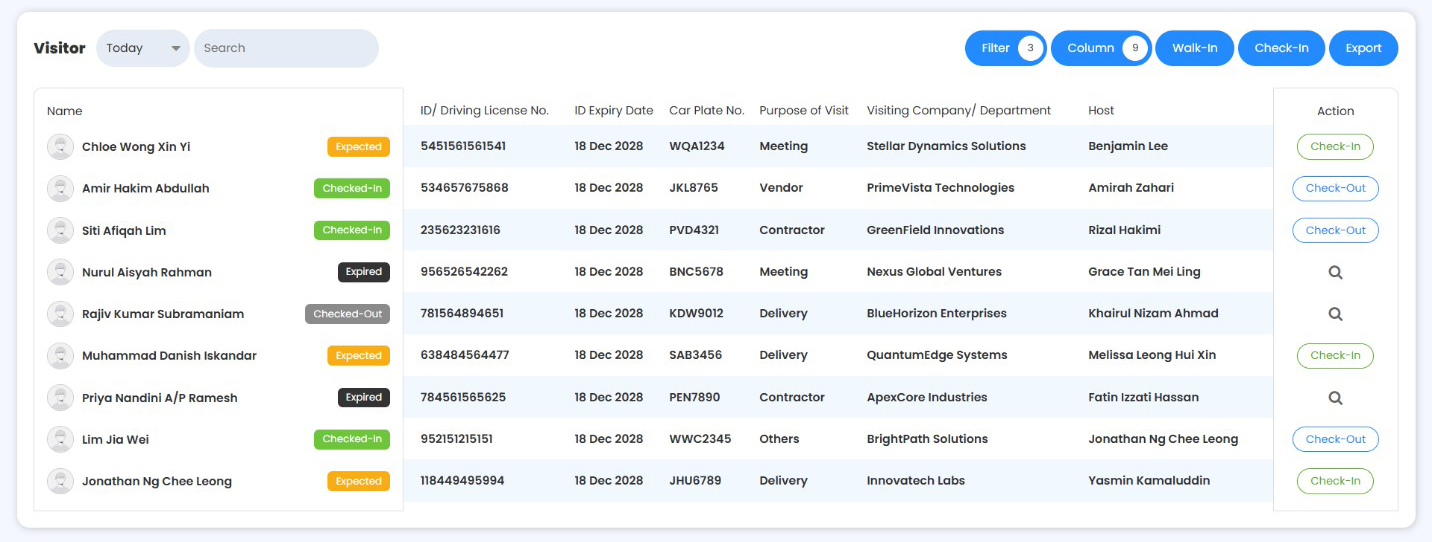Sort by ID Expiry Date column header
1432x542 pixels.
614,111
